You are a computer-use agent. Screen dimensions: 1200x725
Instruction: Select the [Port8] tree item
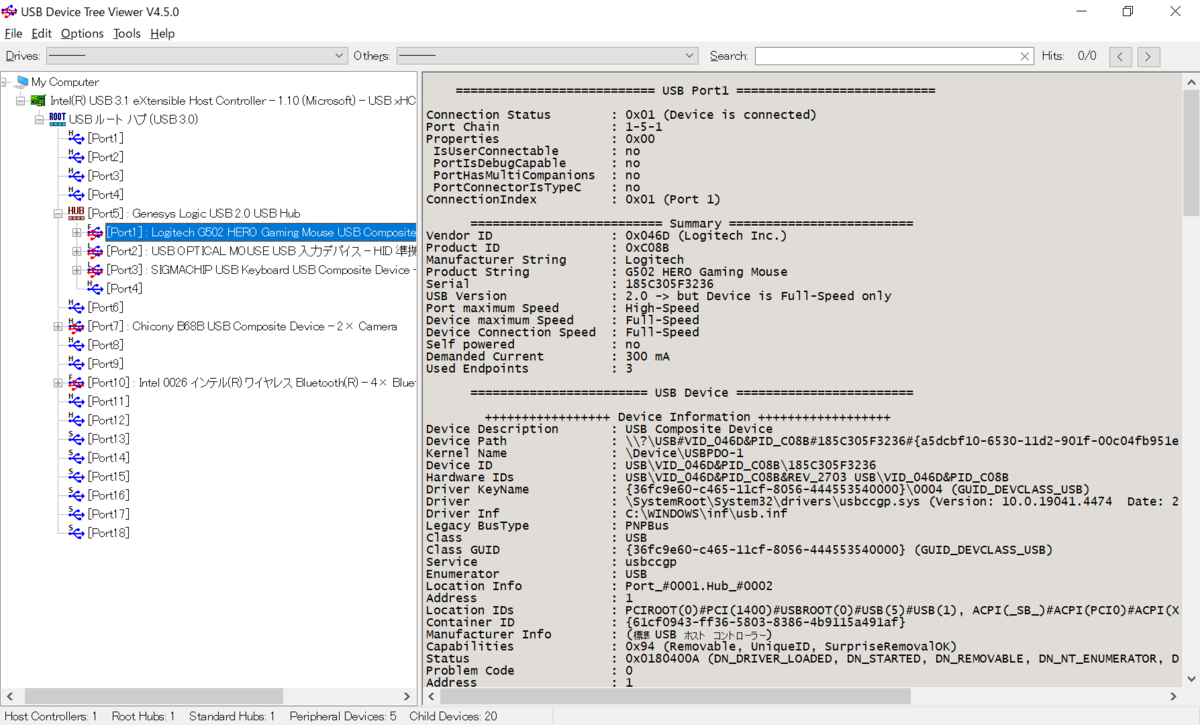point(106,345)
